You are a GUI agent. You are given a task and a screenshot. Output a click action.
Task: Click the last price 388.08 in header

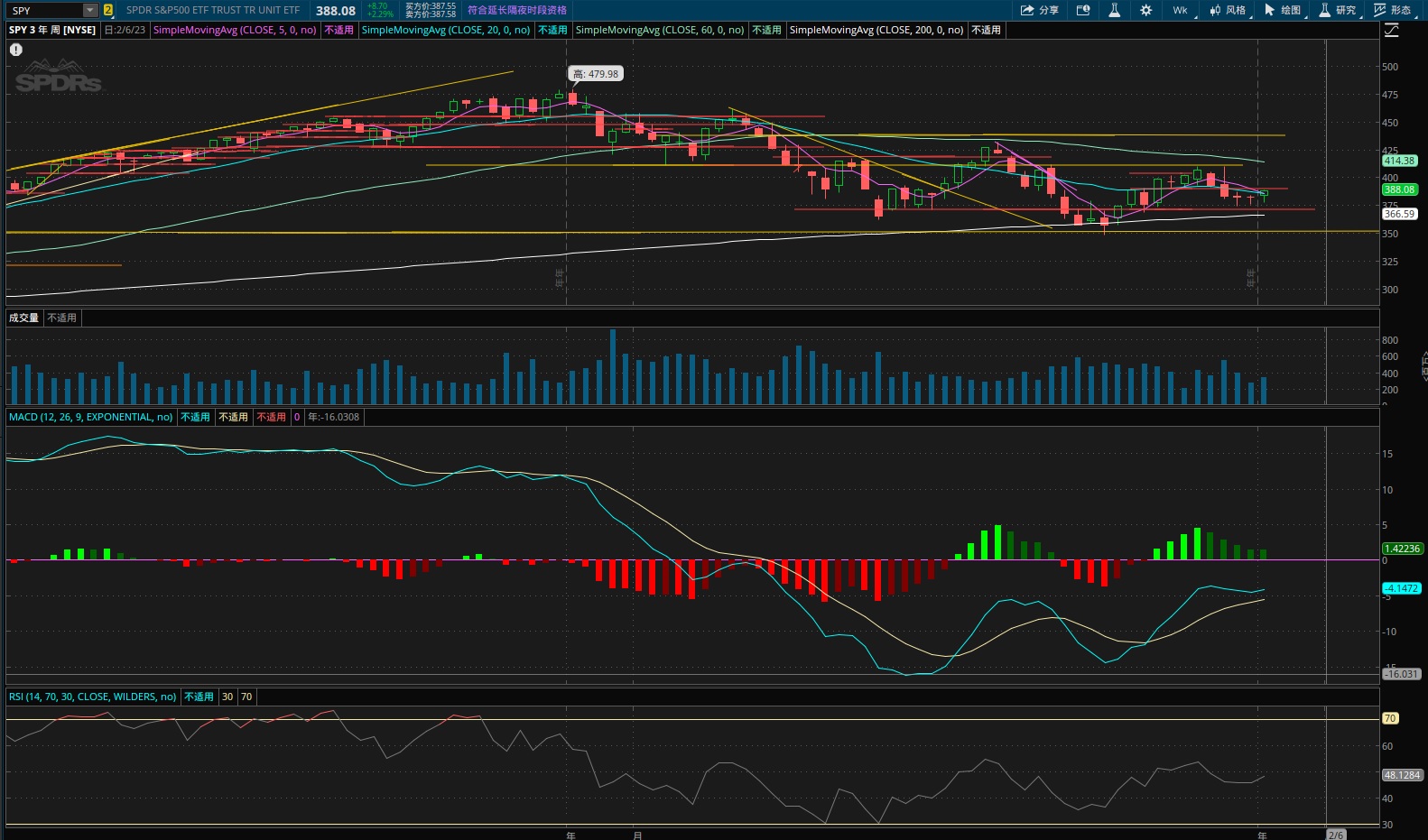(x=336, y=11)
